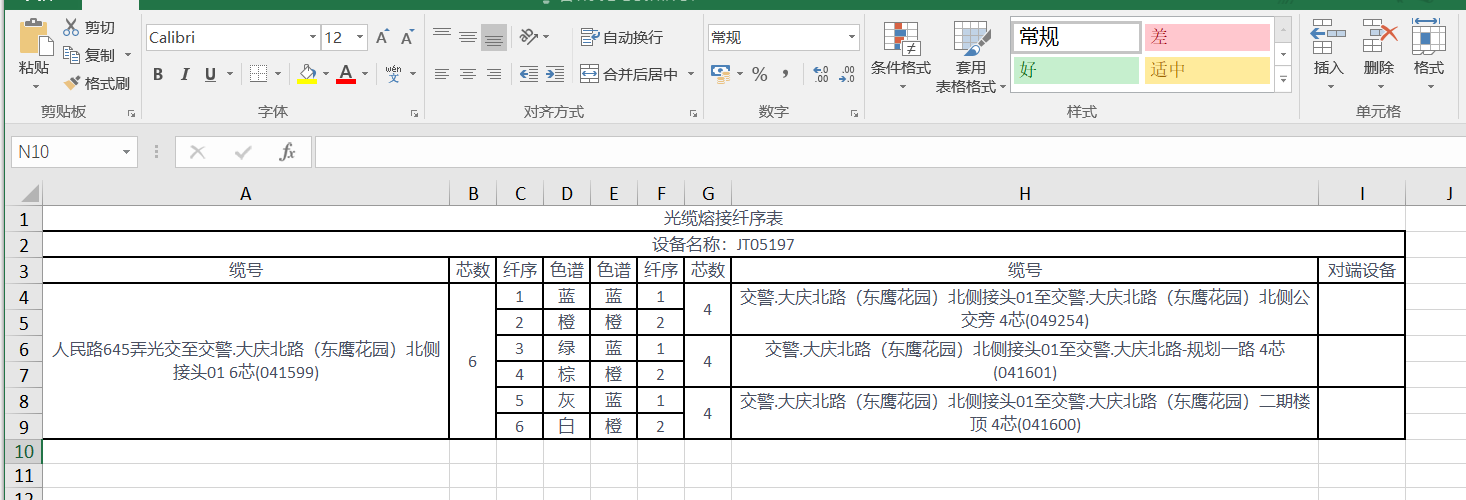Apply the fill color bucket

(x=308, y=74)
